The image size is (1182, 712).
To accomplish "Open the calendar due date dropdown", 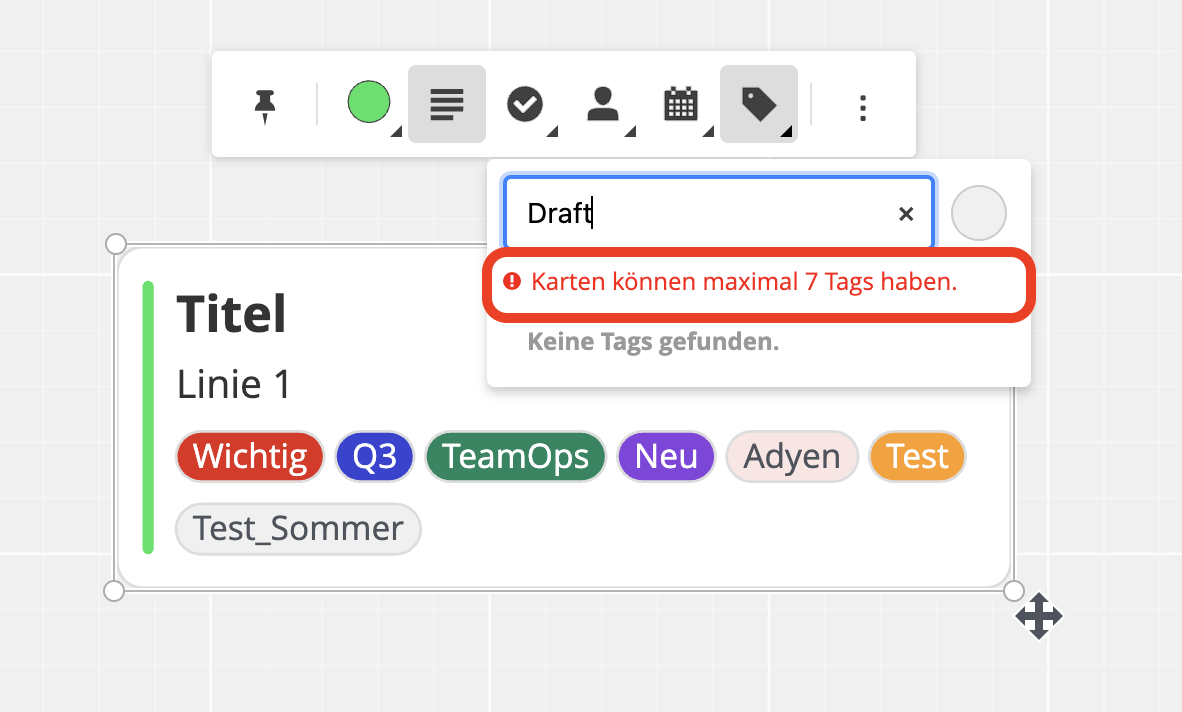I will click(681, 104).
